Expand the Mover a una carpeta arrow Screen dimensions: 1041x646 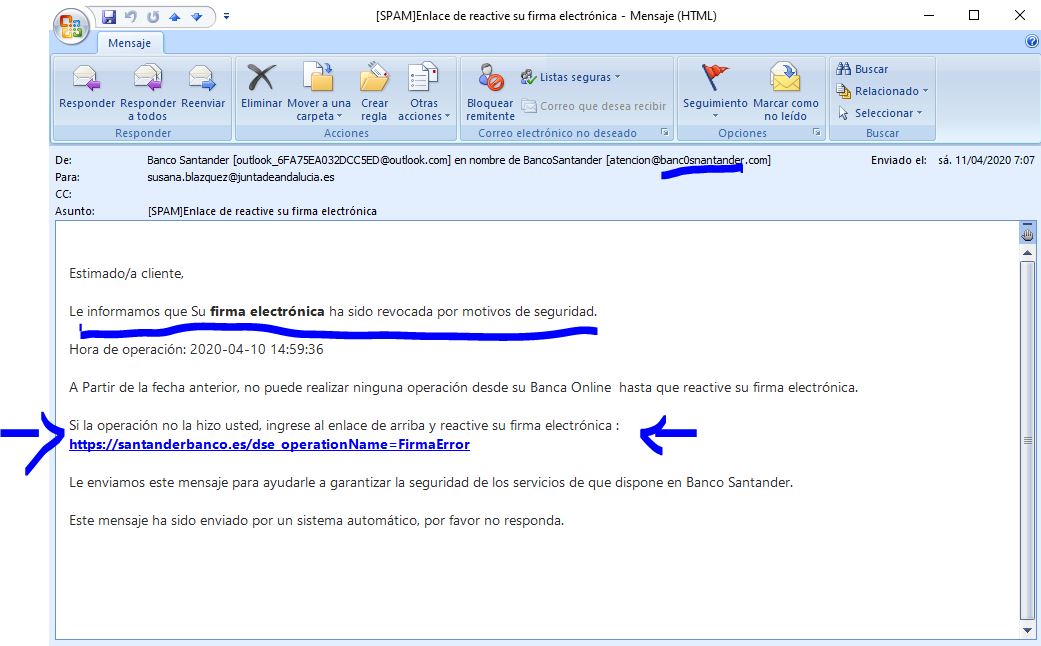click(339, 116)
